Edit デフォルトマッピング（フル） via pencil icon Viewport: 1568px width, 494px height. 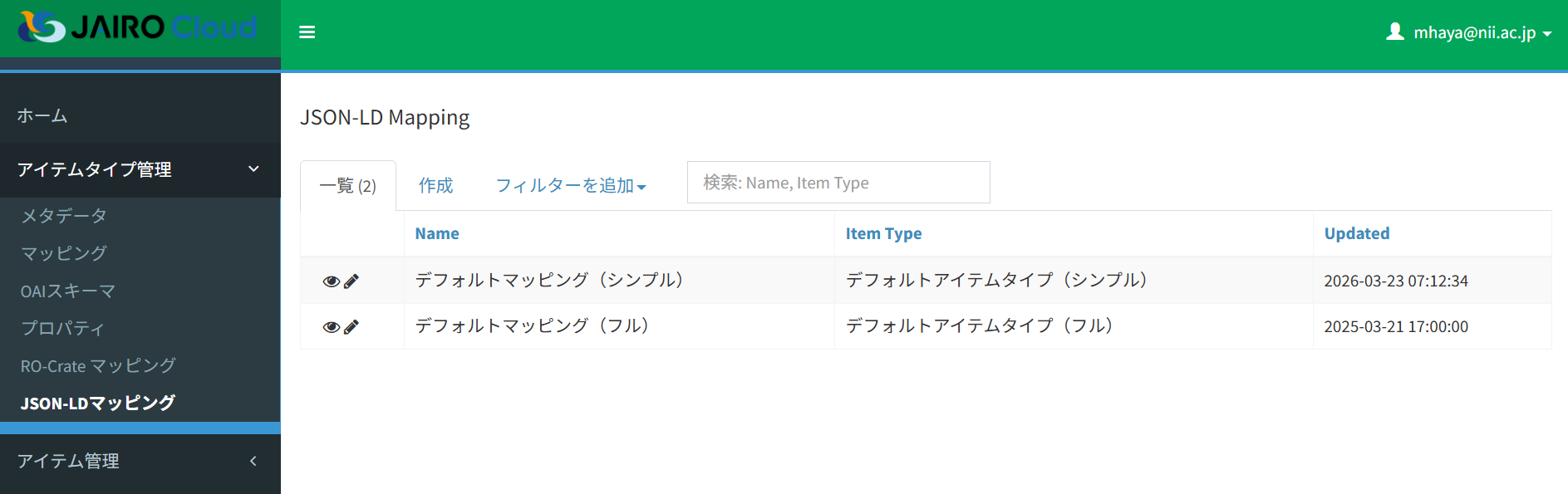351,327
